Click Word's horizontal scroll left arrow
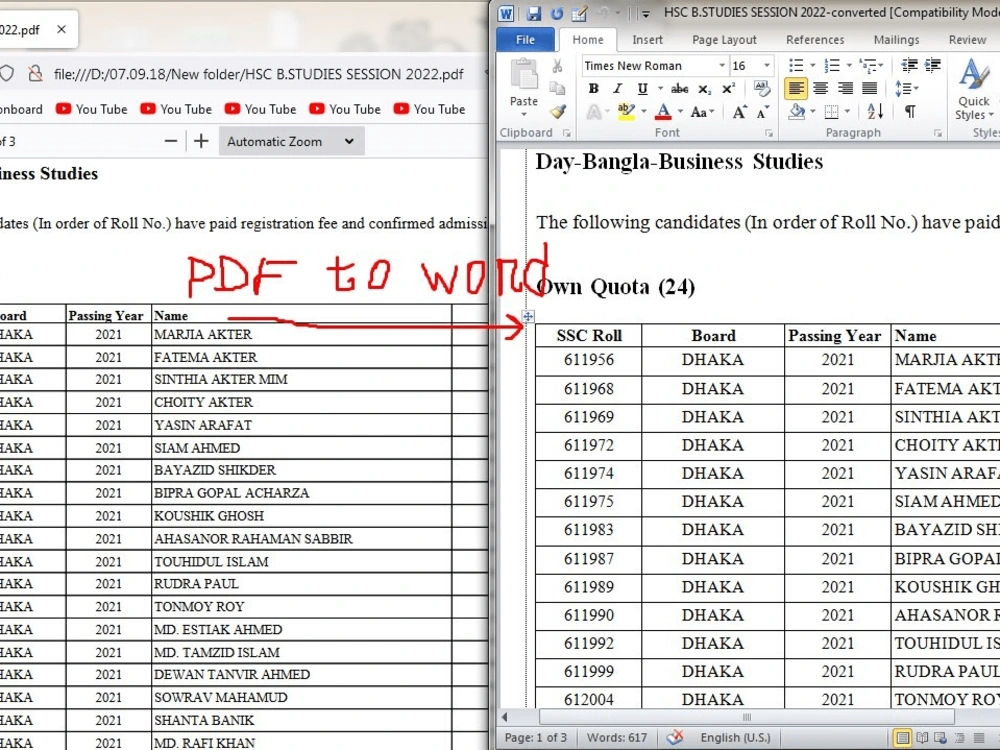Image resolution: width=1000 pixels, height=750 pixels. coord(505,717)
